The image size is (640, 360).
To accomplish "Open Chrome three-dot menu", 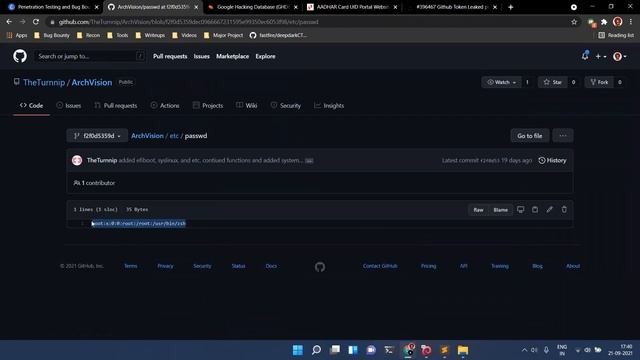I will pyautogui.click(x=631, y=22).
